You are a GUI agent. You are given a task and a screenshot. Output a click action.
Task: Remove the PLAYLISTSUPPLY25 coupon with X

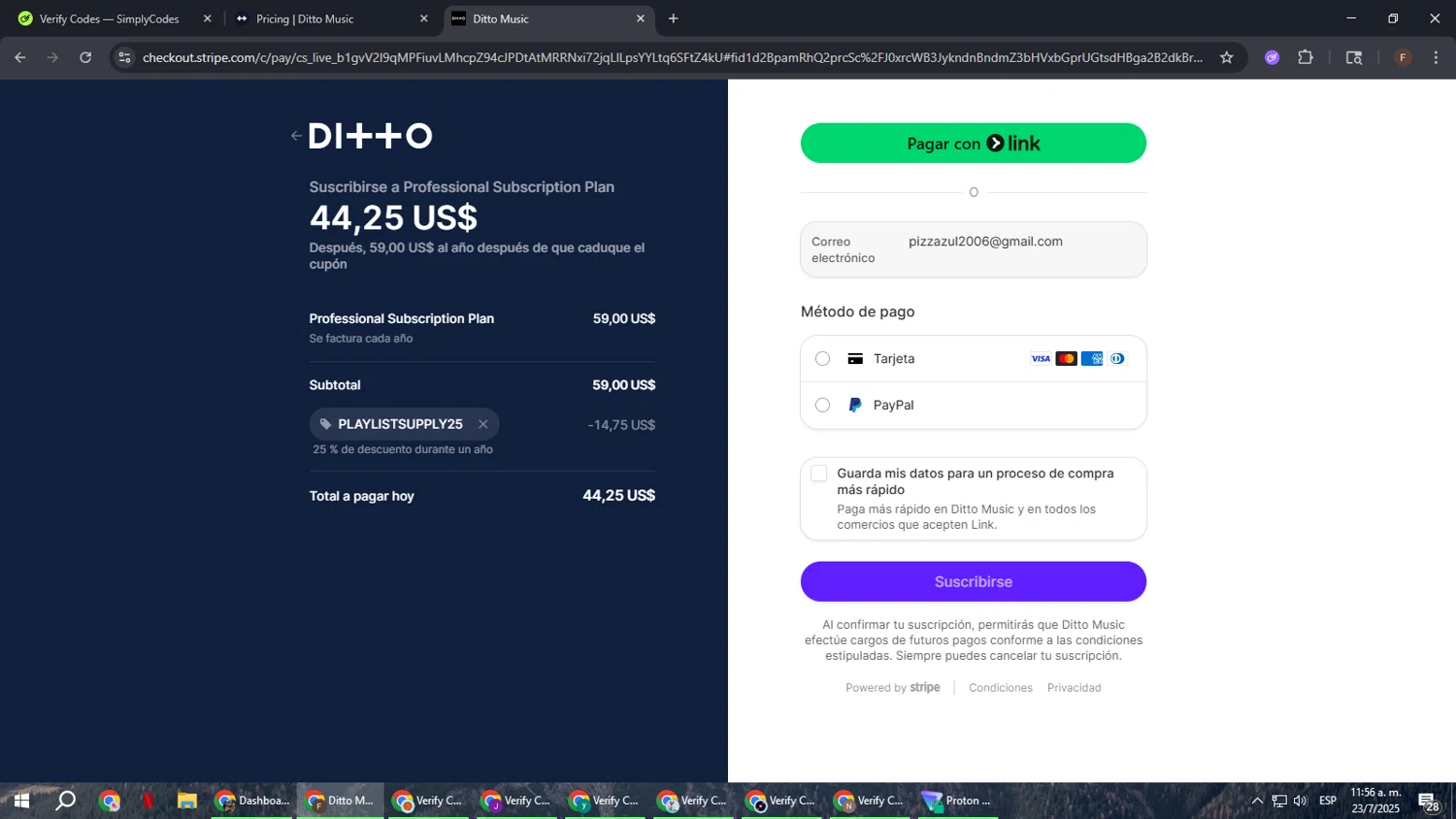tap(482, 424)
